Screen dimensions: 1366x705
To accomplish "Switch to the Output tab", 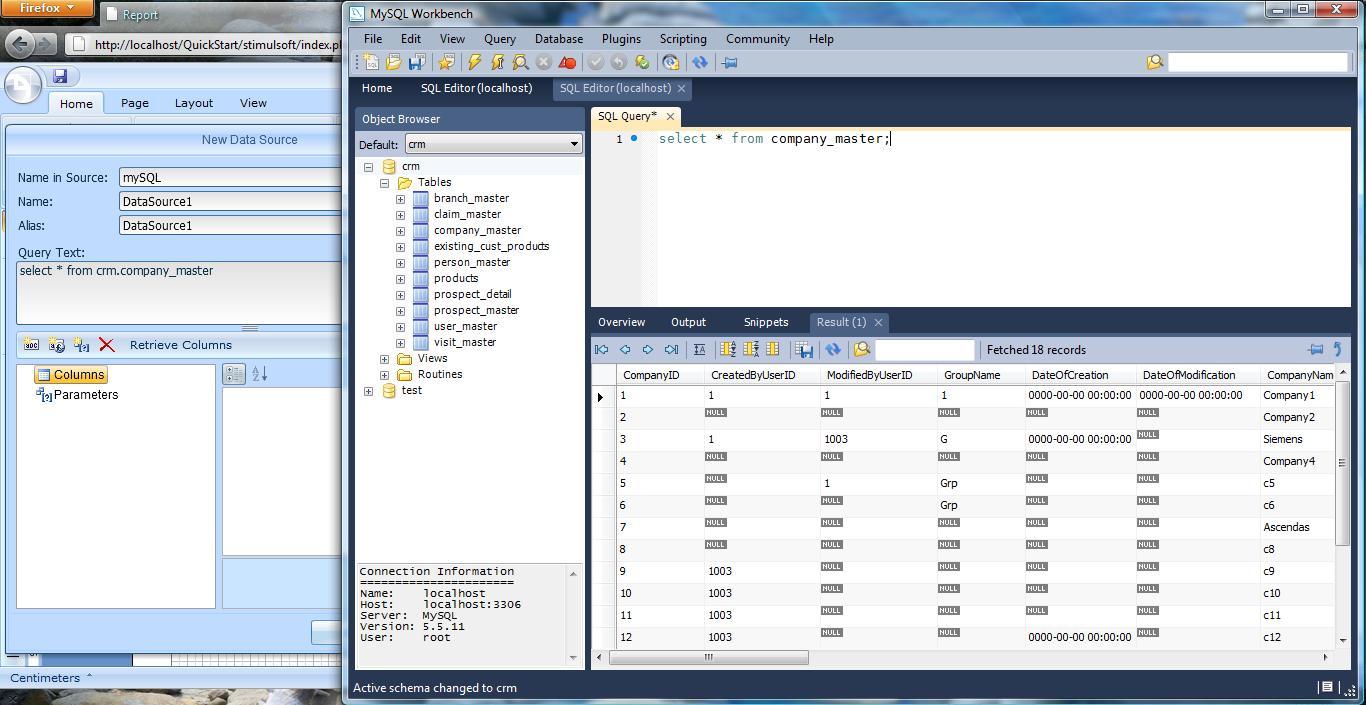I will 688,322.
